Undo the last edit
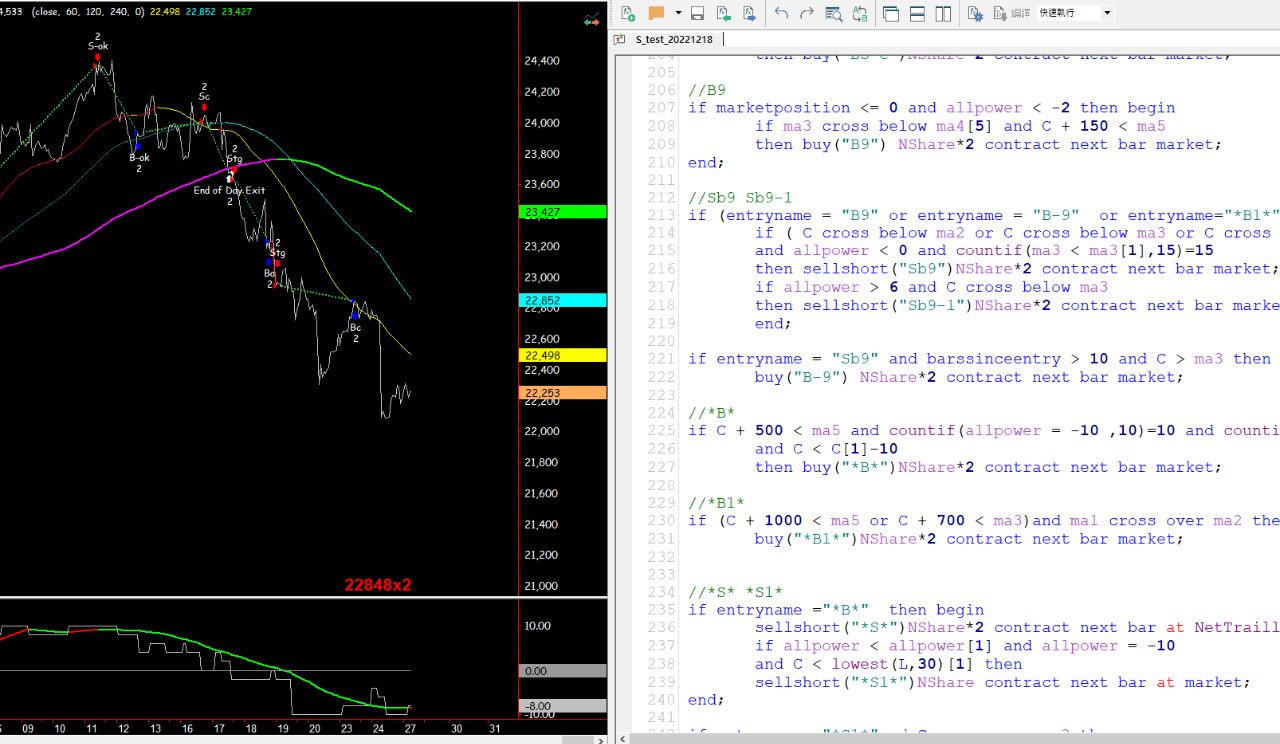The height and width of the screenshot is (744, 1280). click(782, 13)
